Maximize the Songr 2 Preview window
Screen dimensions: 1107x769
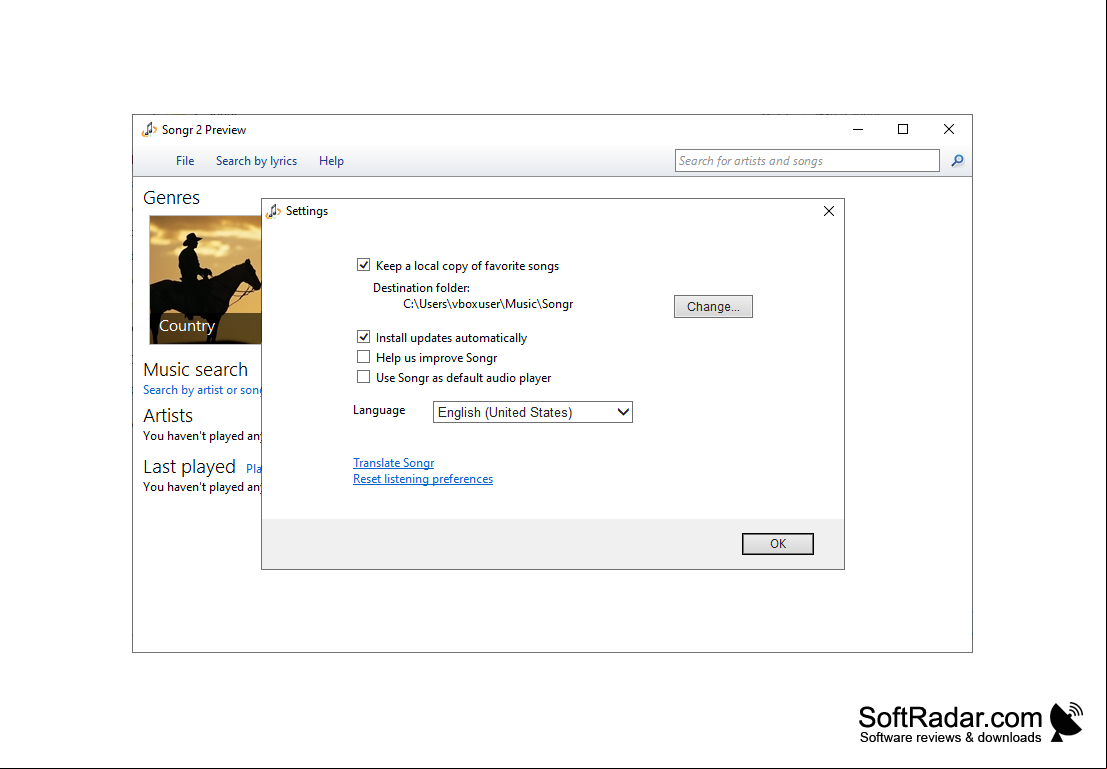click(x=903, y=129)
